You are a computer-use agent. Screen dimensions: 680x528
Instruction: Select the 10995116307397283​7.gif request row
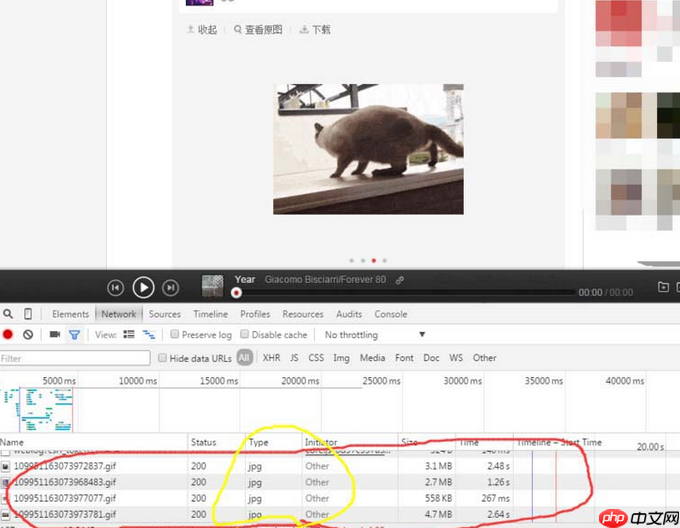point(58,465)
